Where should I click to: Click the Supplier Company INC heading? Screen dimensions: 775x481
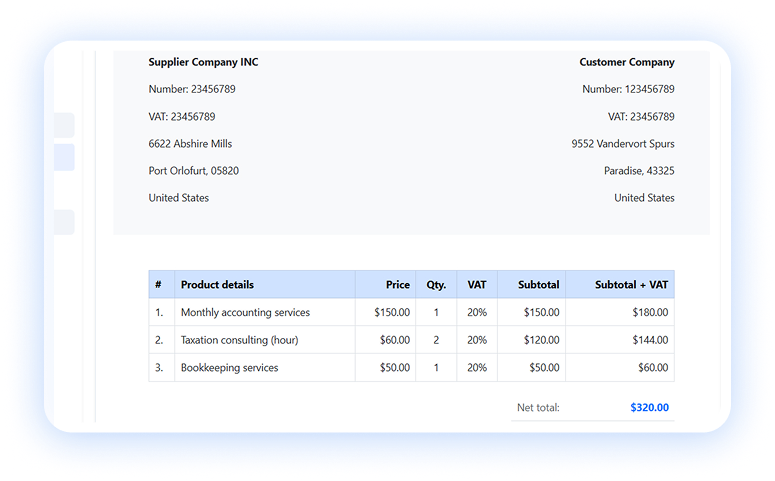[203, 62]
